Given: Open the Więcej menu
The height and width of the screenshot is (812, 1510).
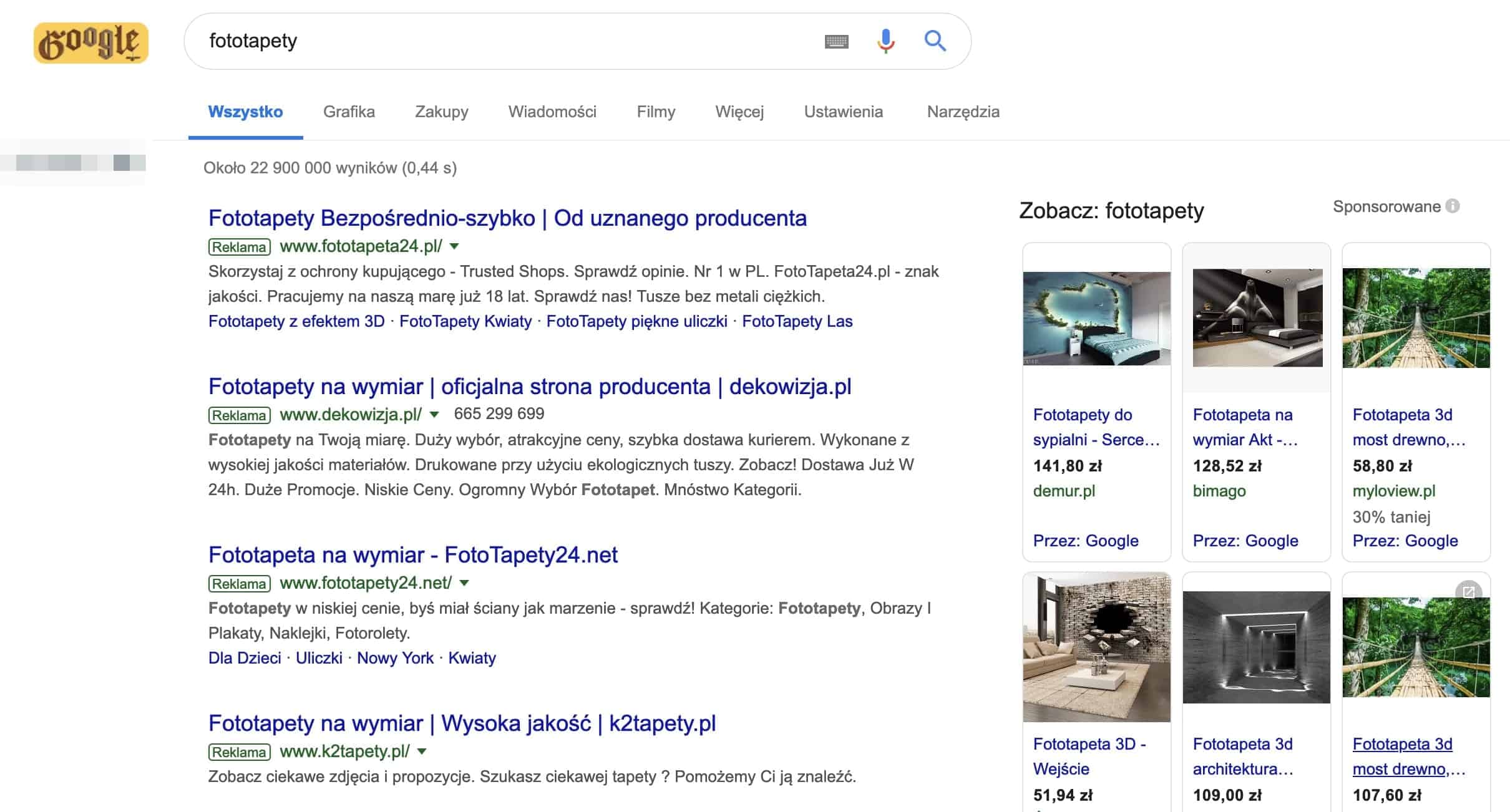Looking at the screenshot, I should [739, 112].
